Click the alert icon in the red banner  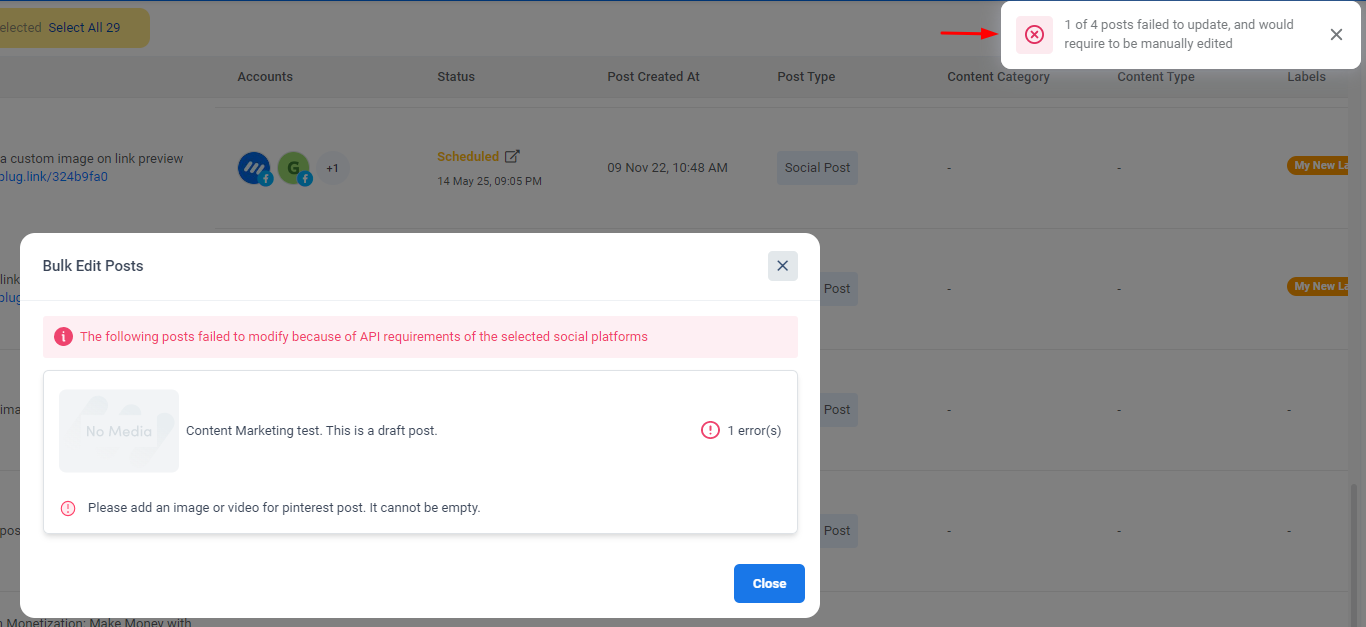pyautogui.click(x=63, y=336)
